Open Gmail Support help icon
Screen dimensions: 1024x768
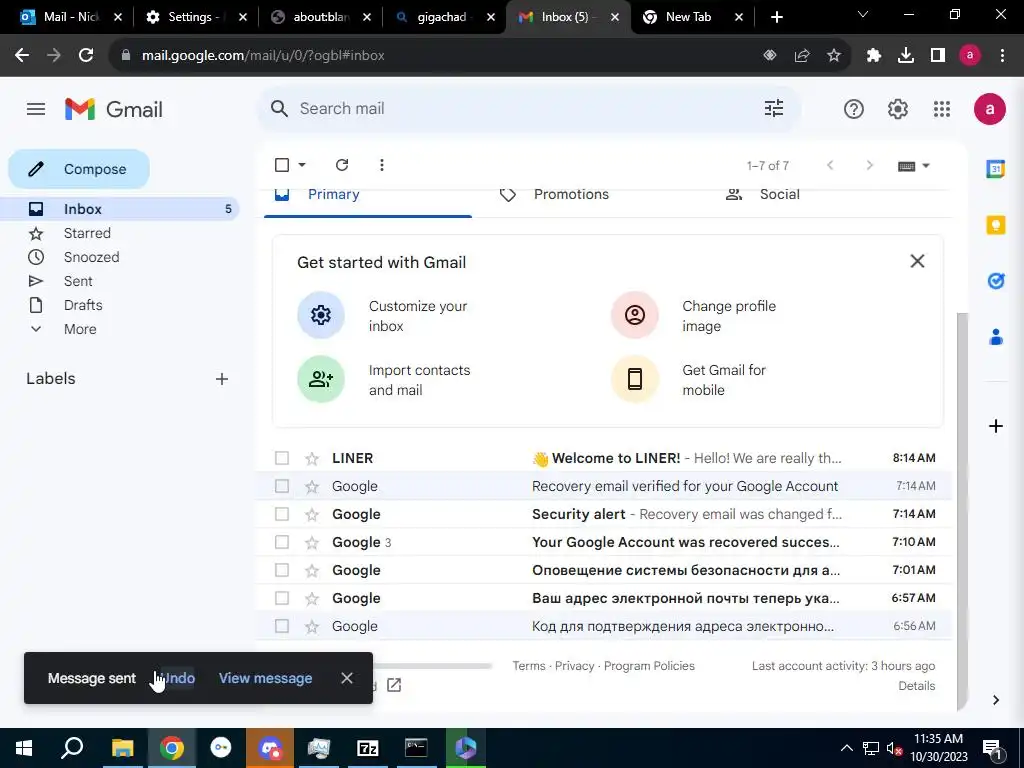(x=854, y=109)
